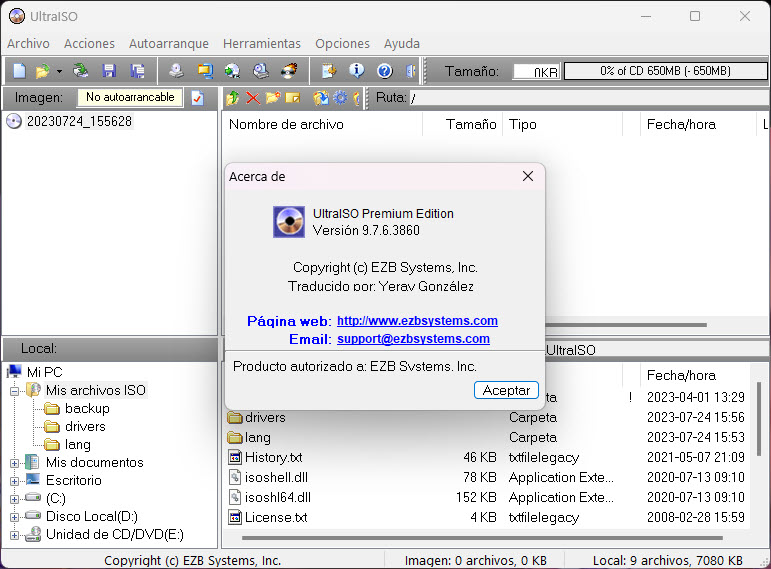
Task: Click the image properties checkmark icon
Action: click(x=198, y=98)
